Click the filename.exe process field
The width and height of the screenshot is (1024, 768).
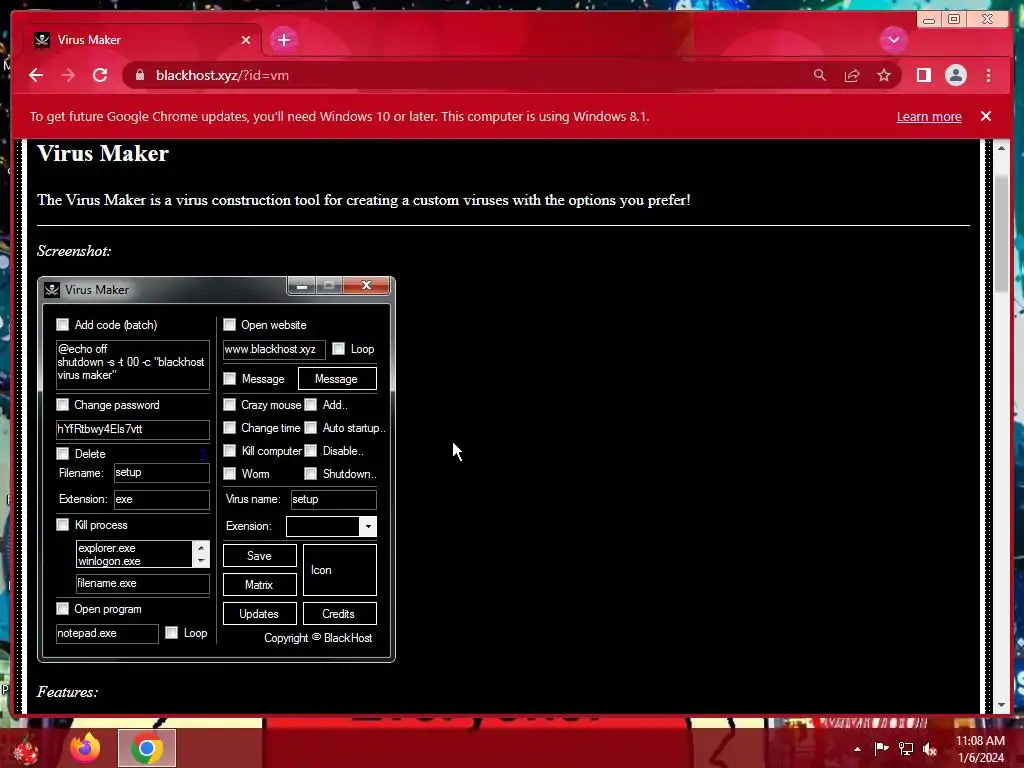pos(142,584)
